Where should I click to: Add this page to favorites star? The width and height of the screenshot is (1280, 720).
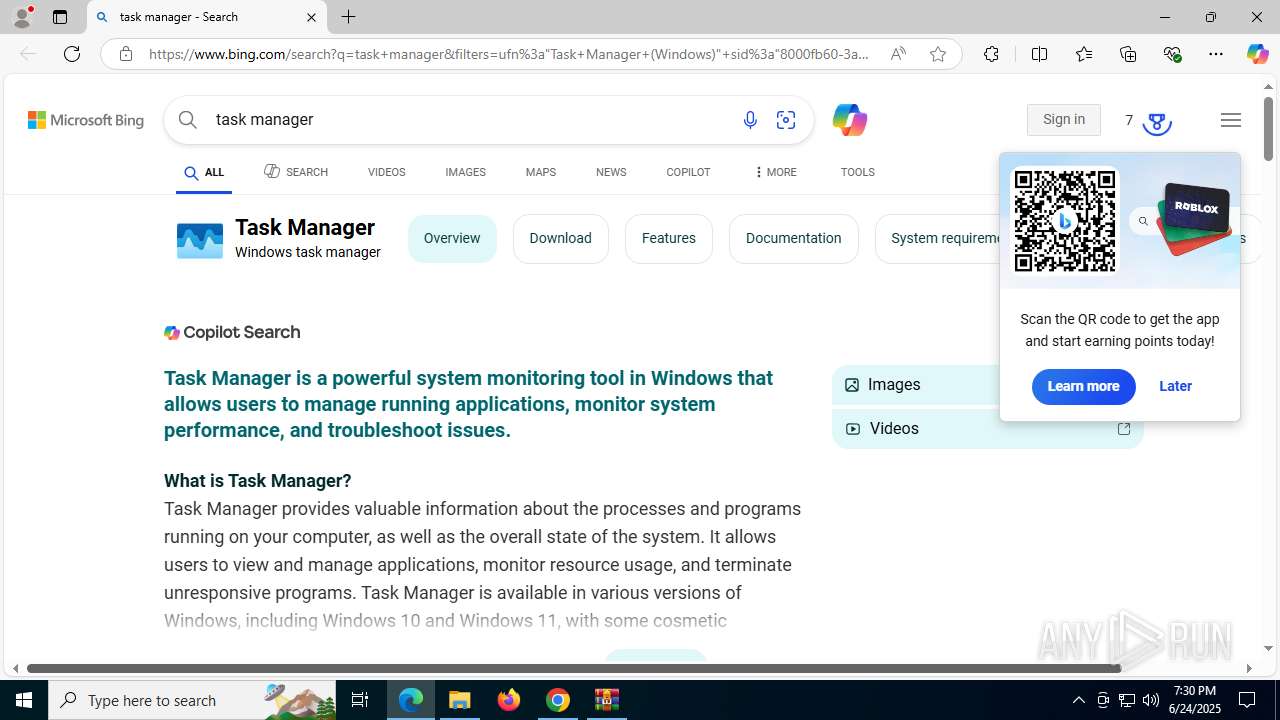[938, 54]
